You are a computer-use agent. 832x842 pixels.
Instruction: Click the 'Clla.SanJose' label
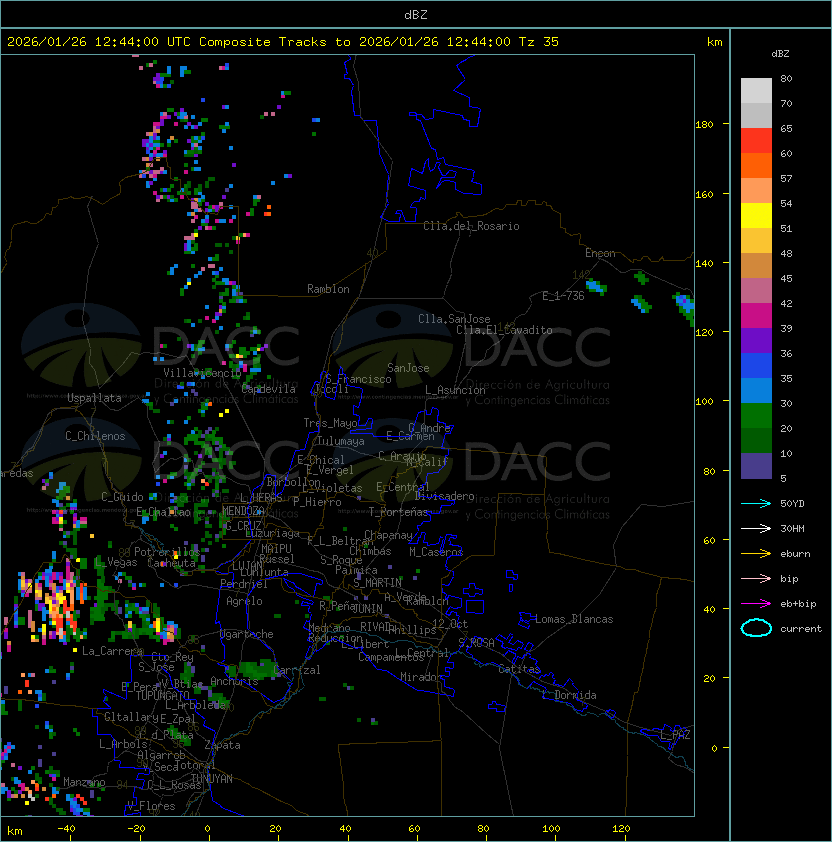click(x=454, y=319)
